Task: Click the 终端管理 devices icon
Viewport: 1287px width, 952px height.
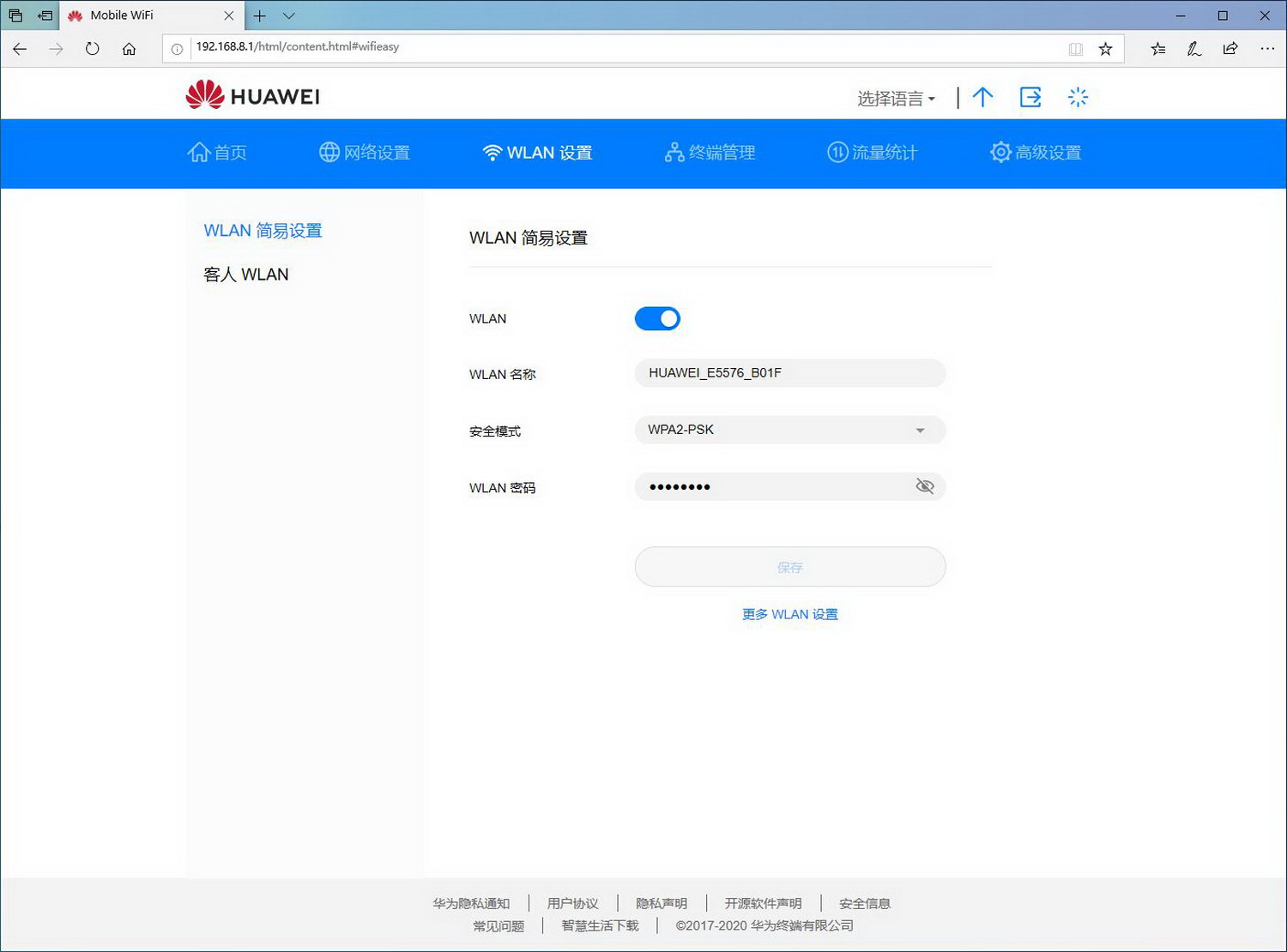Action: coord(673,152)
